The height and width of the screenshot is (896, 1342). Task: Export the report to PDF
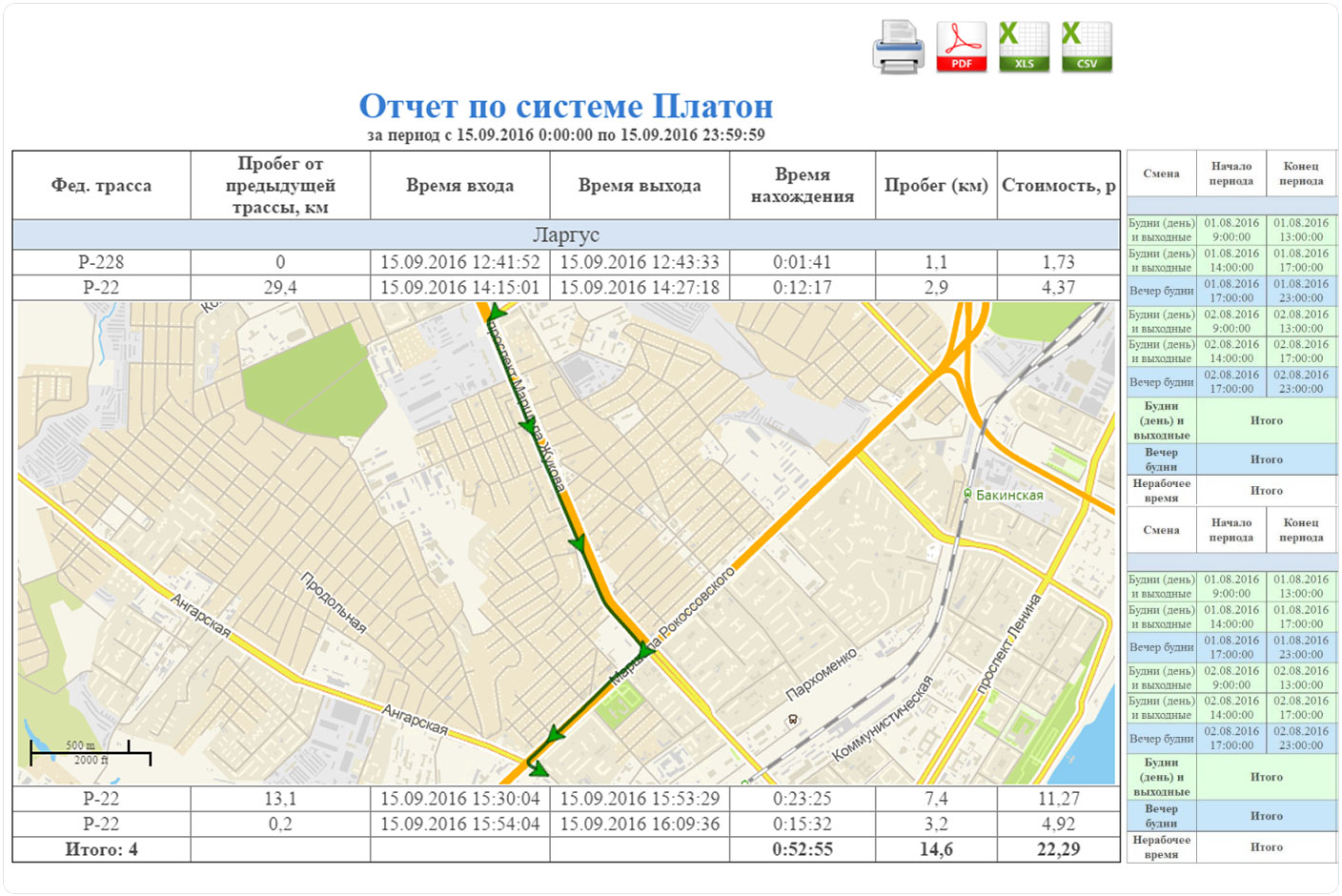coord(962,47)
